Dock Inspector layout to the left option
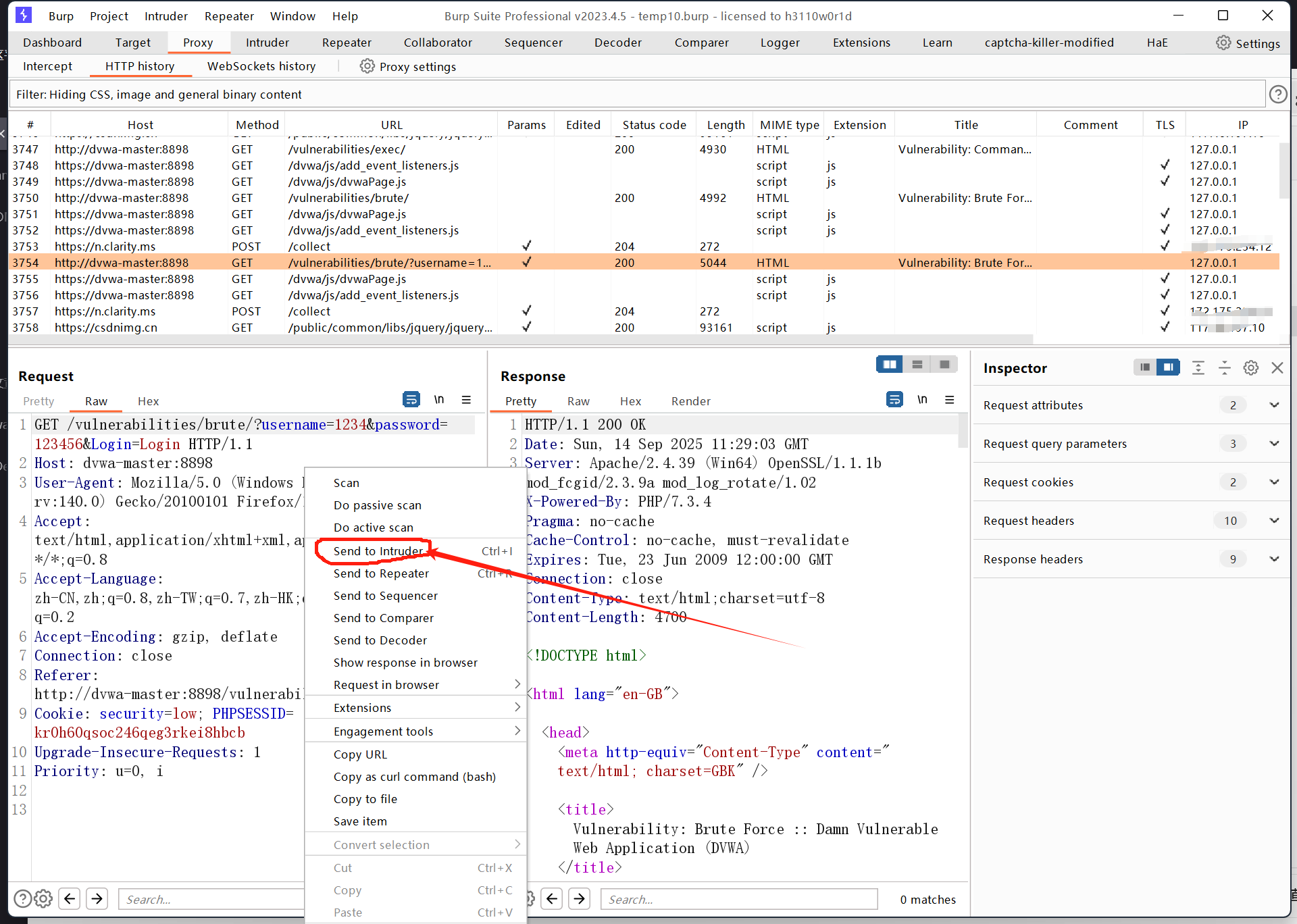Image resolution: width=1297 pixels, height=924 pixels. point(1144,367)
